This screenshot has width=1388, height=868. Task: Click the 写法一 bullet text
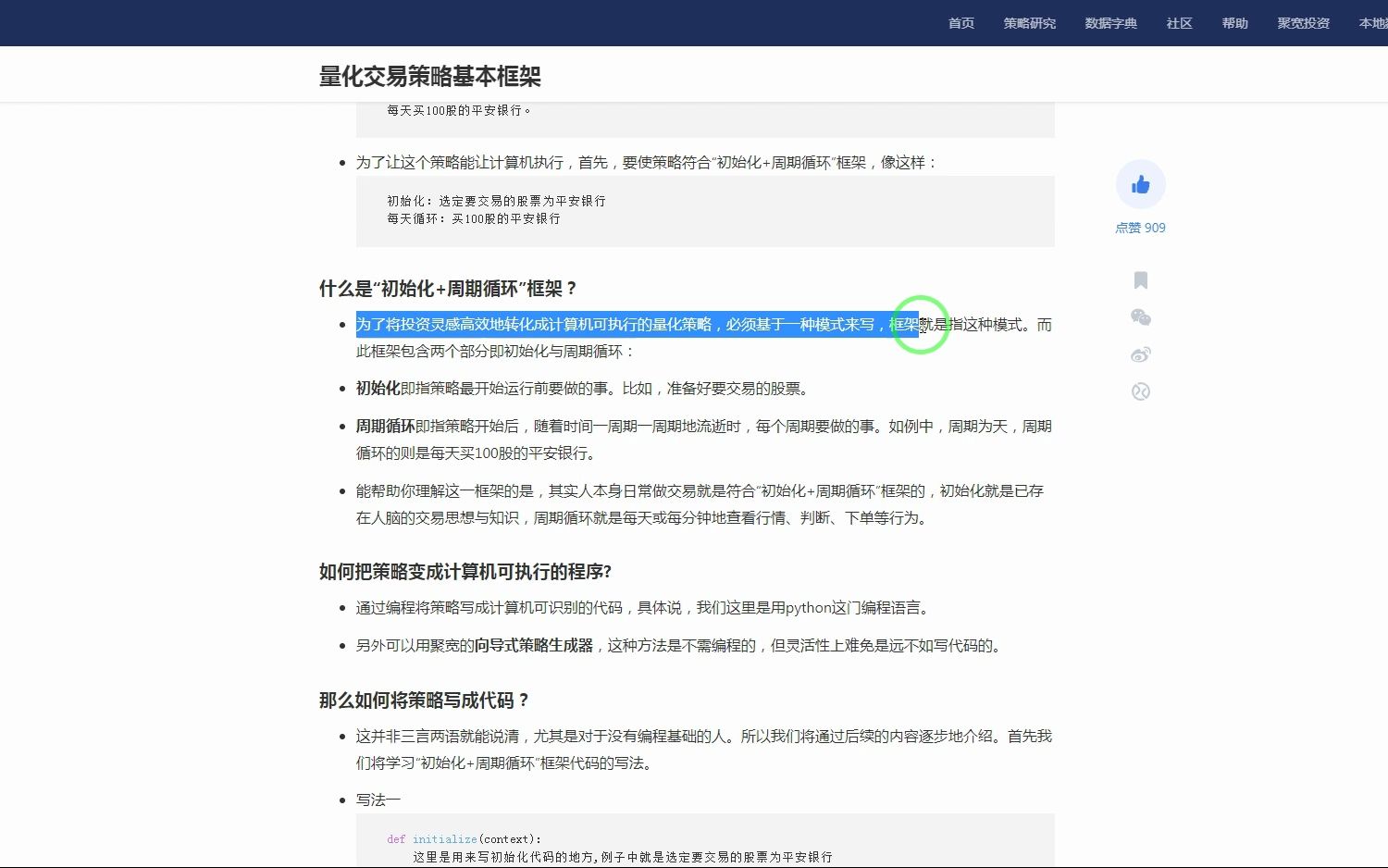(x=378, y=800)
